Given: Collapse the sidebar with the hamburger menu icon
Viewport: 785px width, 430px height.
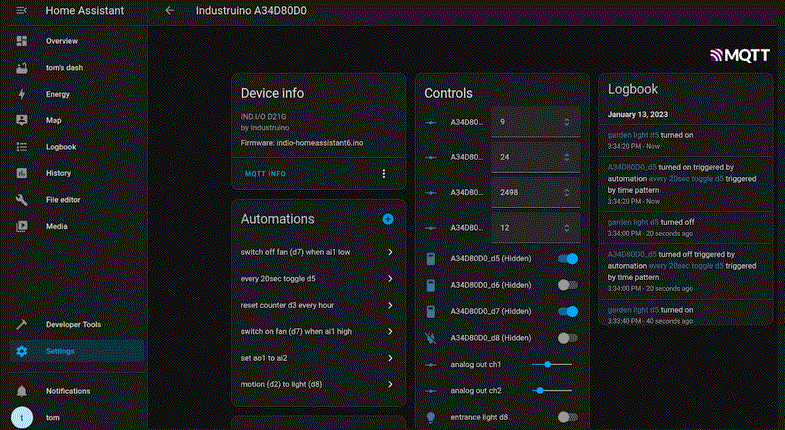Looking at the screenshot, I should coord(22,11).
